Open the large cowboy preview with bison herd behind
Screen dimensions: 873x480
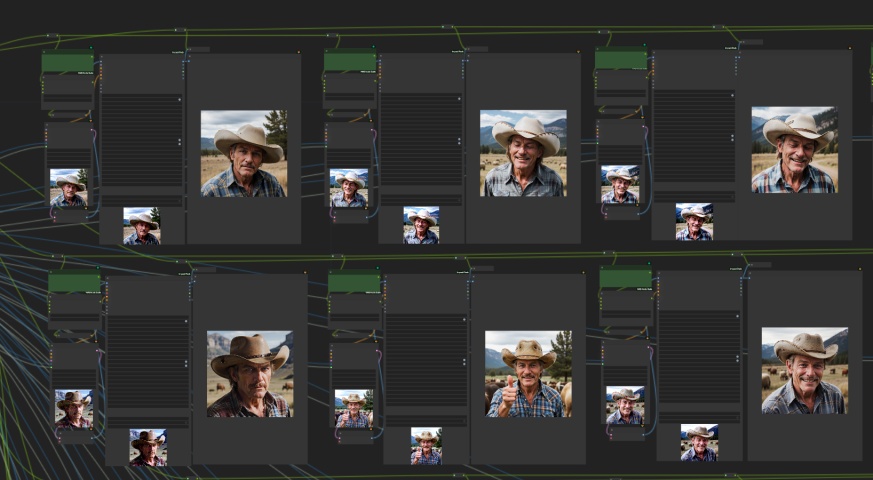pos(805,371)
